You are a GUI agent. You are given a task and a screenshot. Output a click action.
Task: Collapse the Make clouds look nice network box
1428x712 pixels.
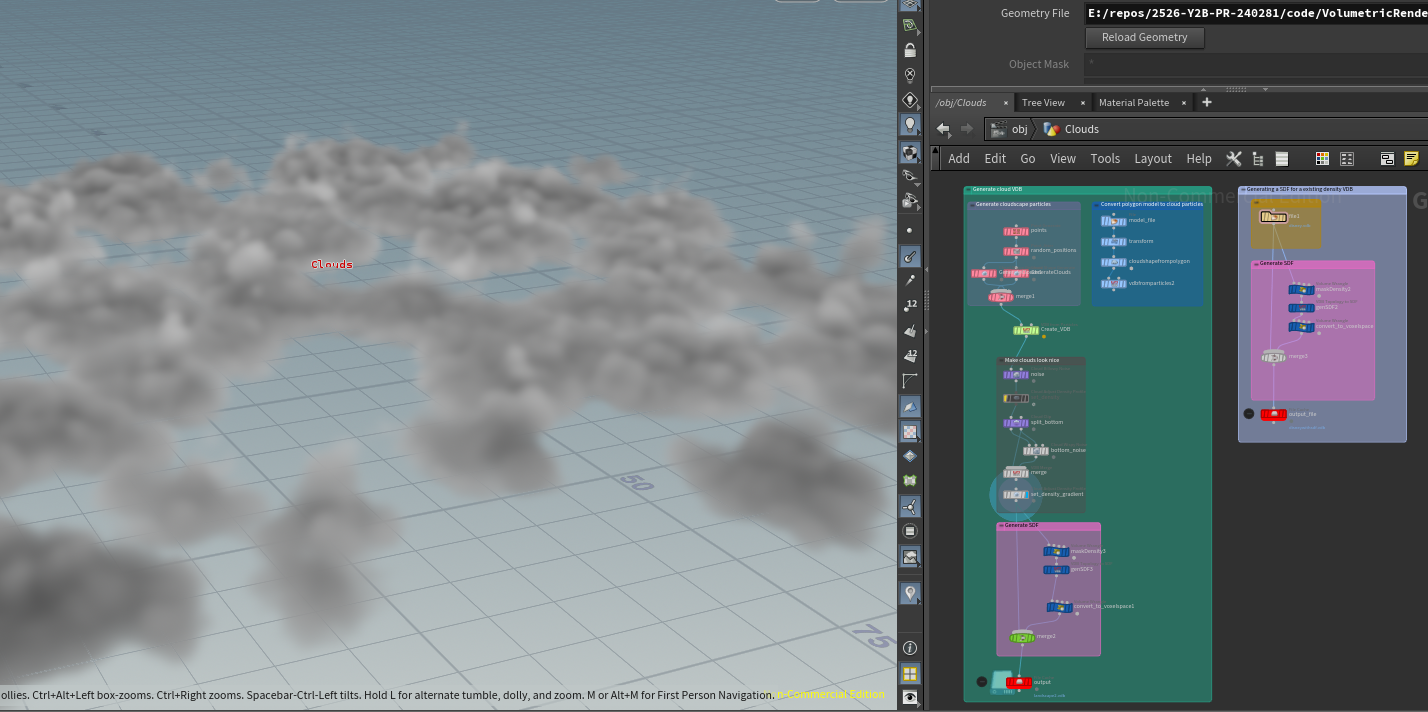1001,360
